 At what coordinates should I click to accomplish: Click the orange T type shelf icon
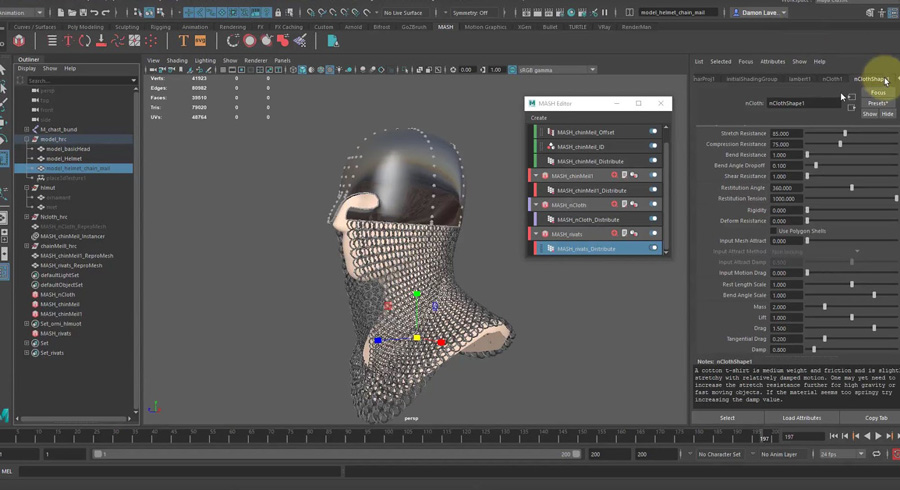[183, 41]
